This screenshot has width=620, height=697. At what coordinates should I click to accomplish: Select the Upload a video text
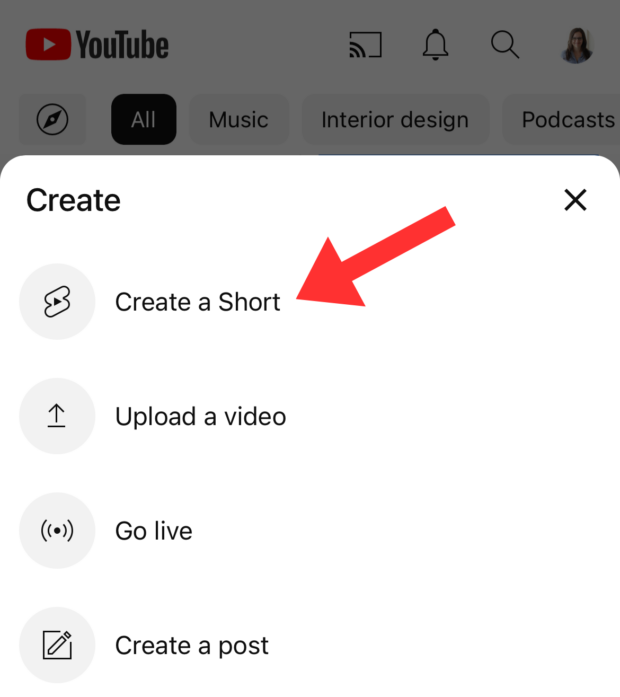(x=200, y=417)
